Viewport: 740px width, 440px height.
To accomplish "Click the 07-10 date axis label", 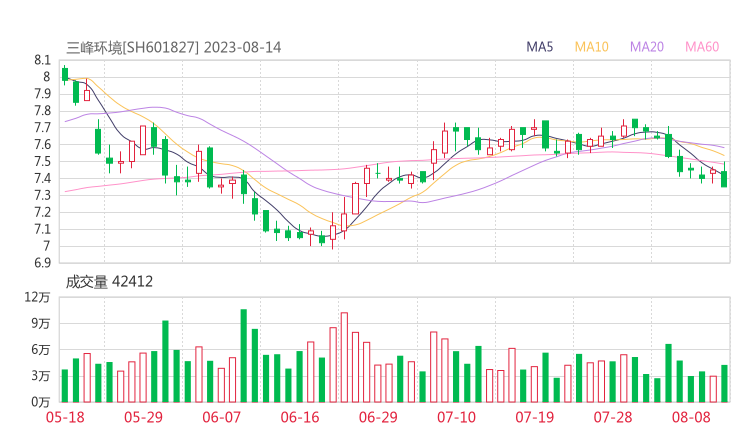I will click(x=456, y=417).
